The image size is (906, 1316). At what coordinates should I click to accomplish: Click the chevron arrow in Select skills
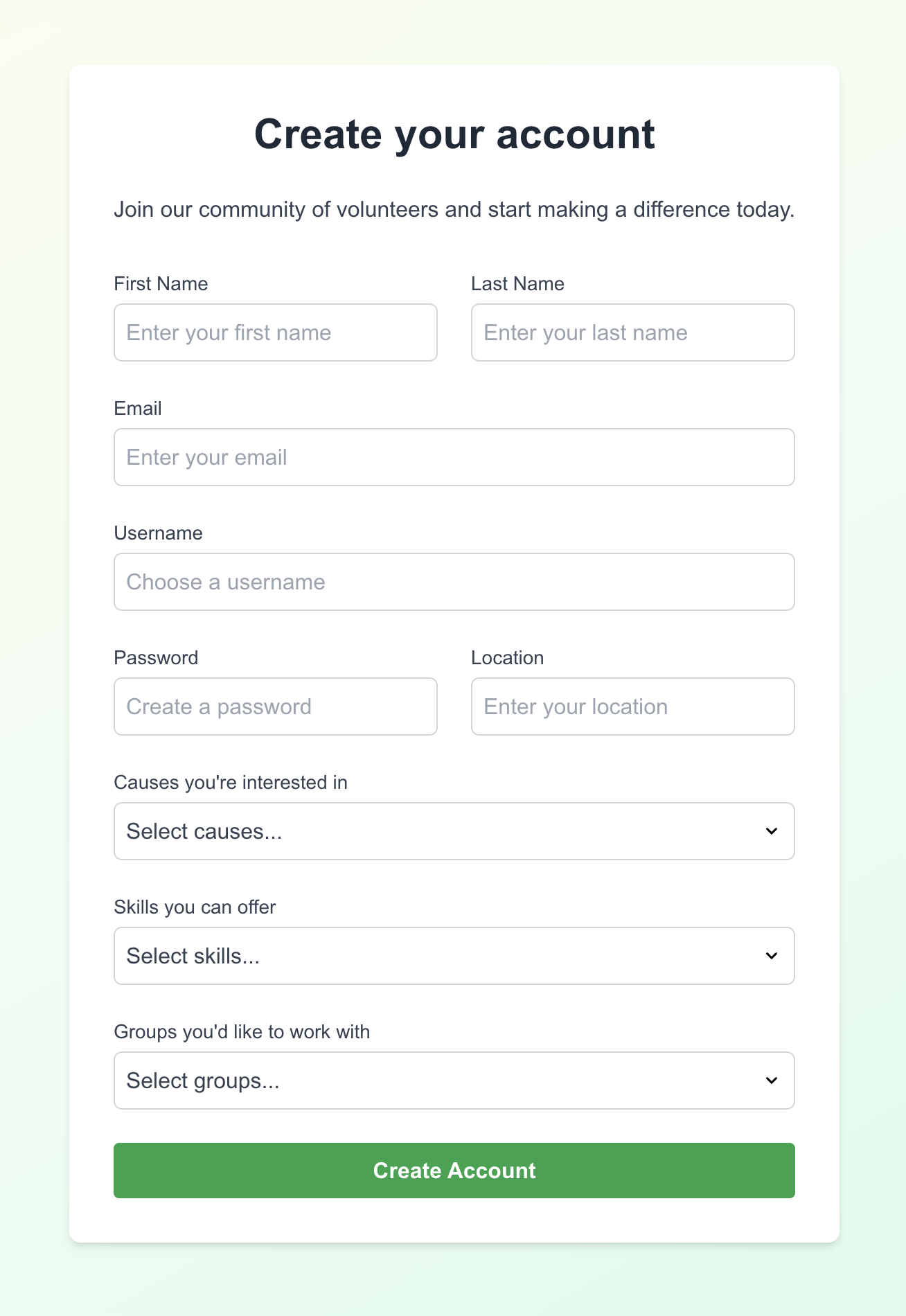point(772,956)
